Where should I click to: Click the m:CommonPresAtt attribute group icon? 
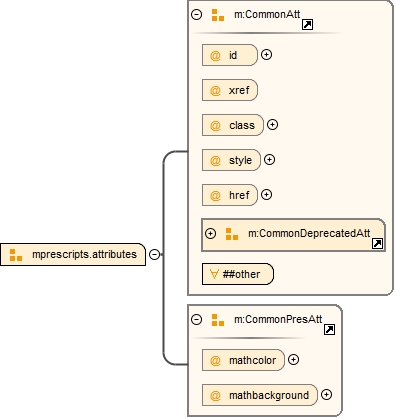pos(218,320)
